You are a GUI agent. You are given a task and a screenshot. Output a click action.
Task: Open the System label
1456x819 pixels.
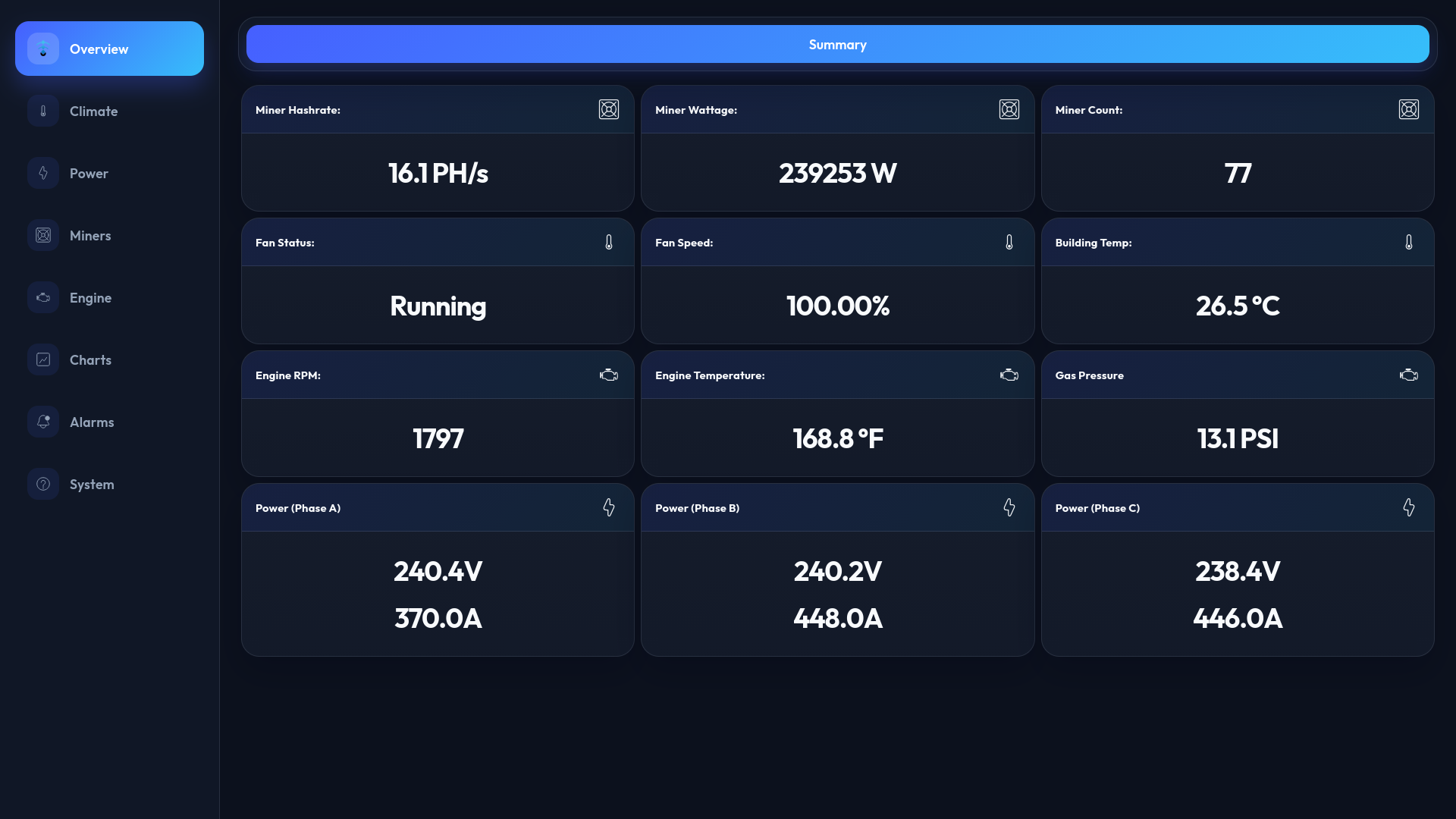coord(92,485)
